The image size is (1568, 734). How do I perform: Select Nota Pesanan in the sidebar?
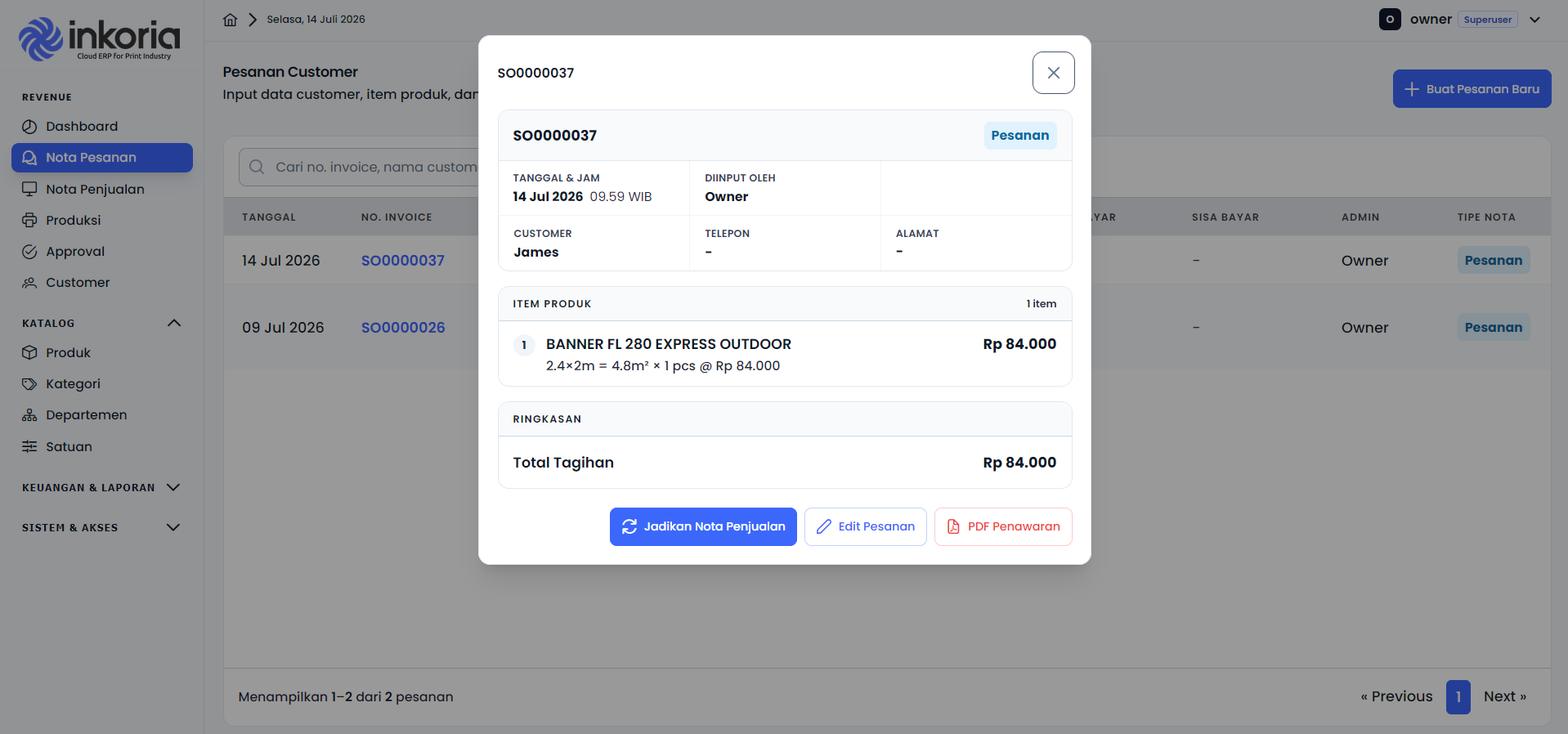pos(102,158)
